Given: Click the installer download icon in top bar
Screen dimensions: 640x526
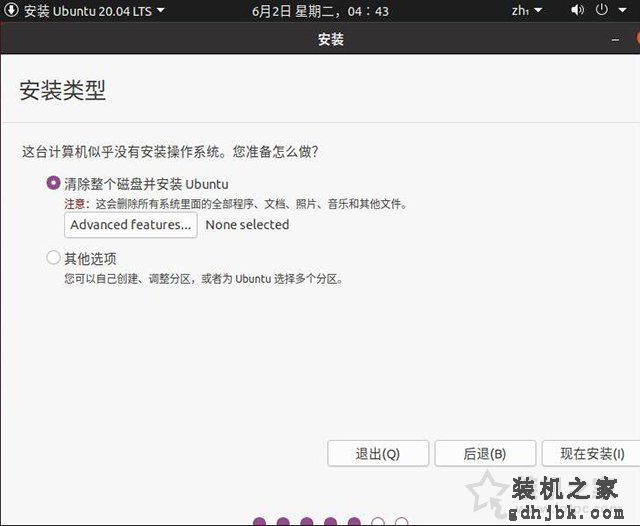Looking at the screenshot, I should (11, 10).
